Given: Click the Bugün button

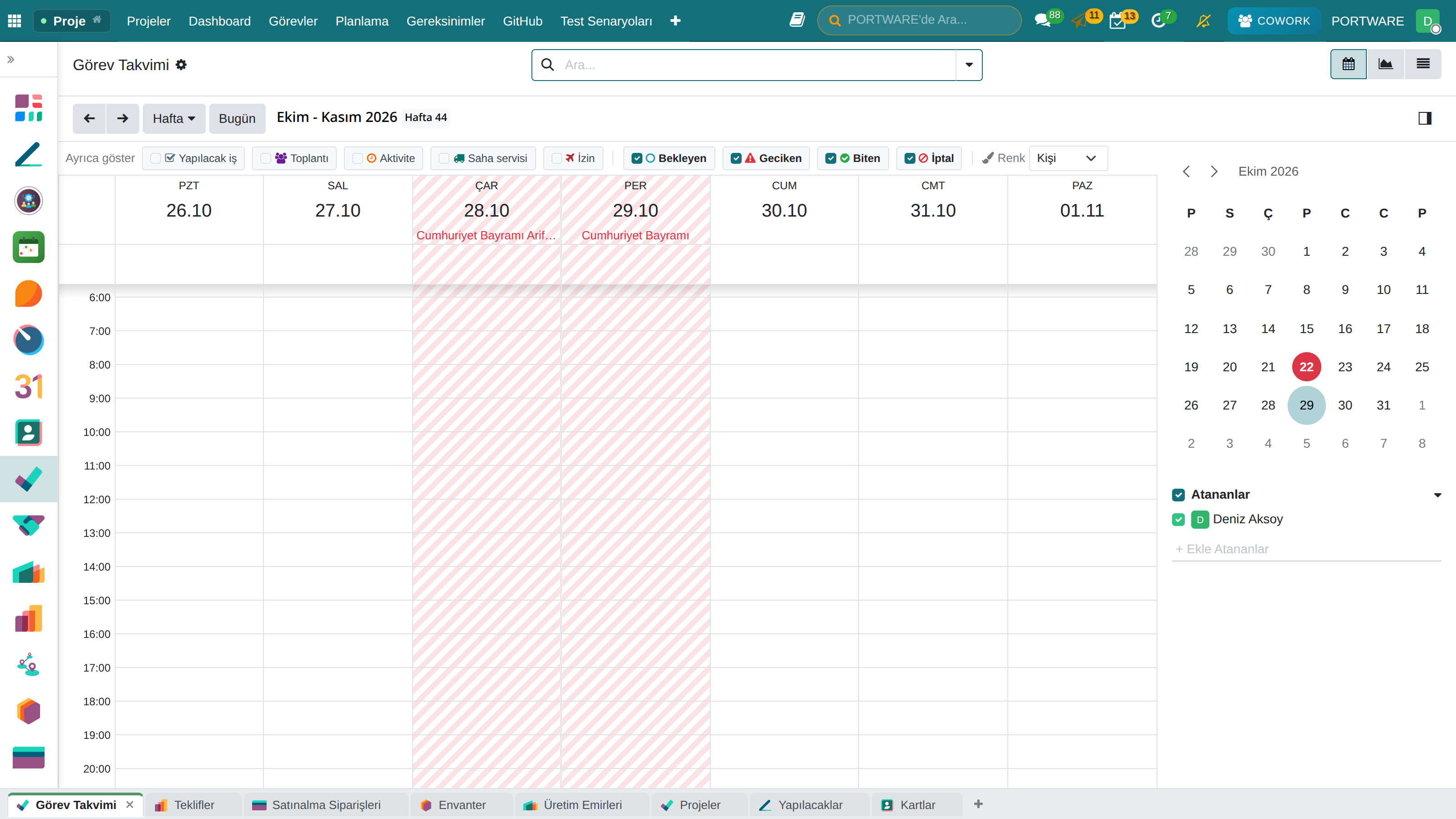Looking at the screenshot, I should [237, 118].
